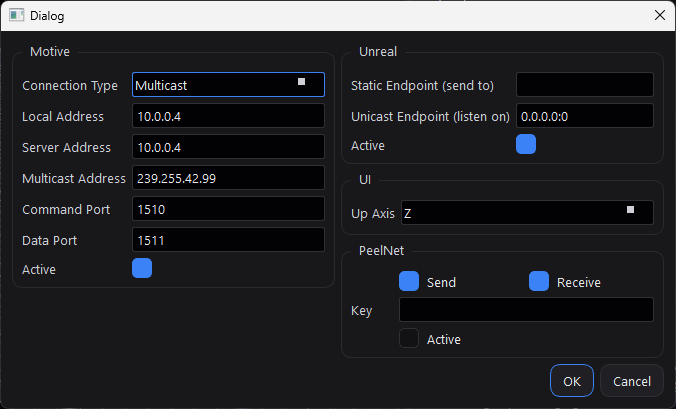Click into the Data Port field
The width and height of the screenshot is (676, 409).
pos(228,240)
